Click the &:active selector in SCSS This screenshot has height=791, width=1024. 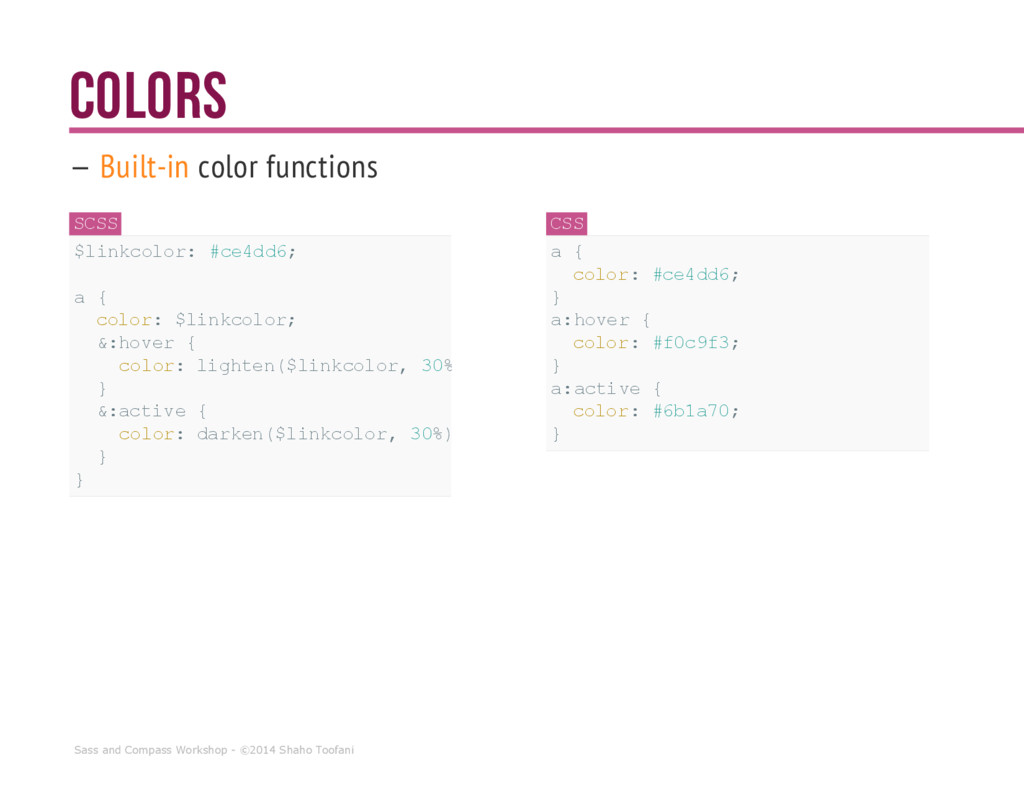[141, 412]
